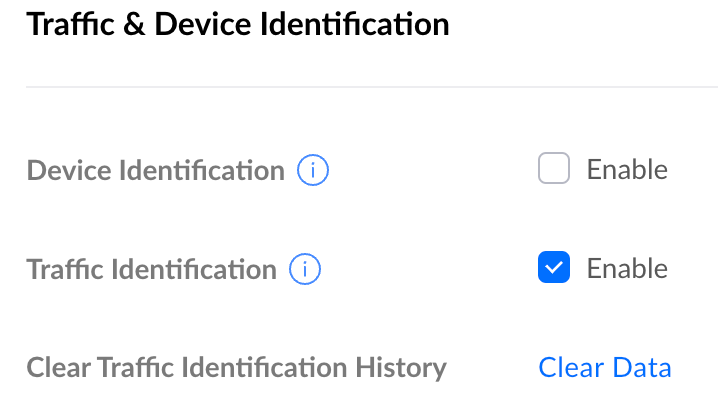Uncheck the Traffic Identification checkbox
718x414 pixels.
coord(554,268)
